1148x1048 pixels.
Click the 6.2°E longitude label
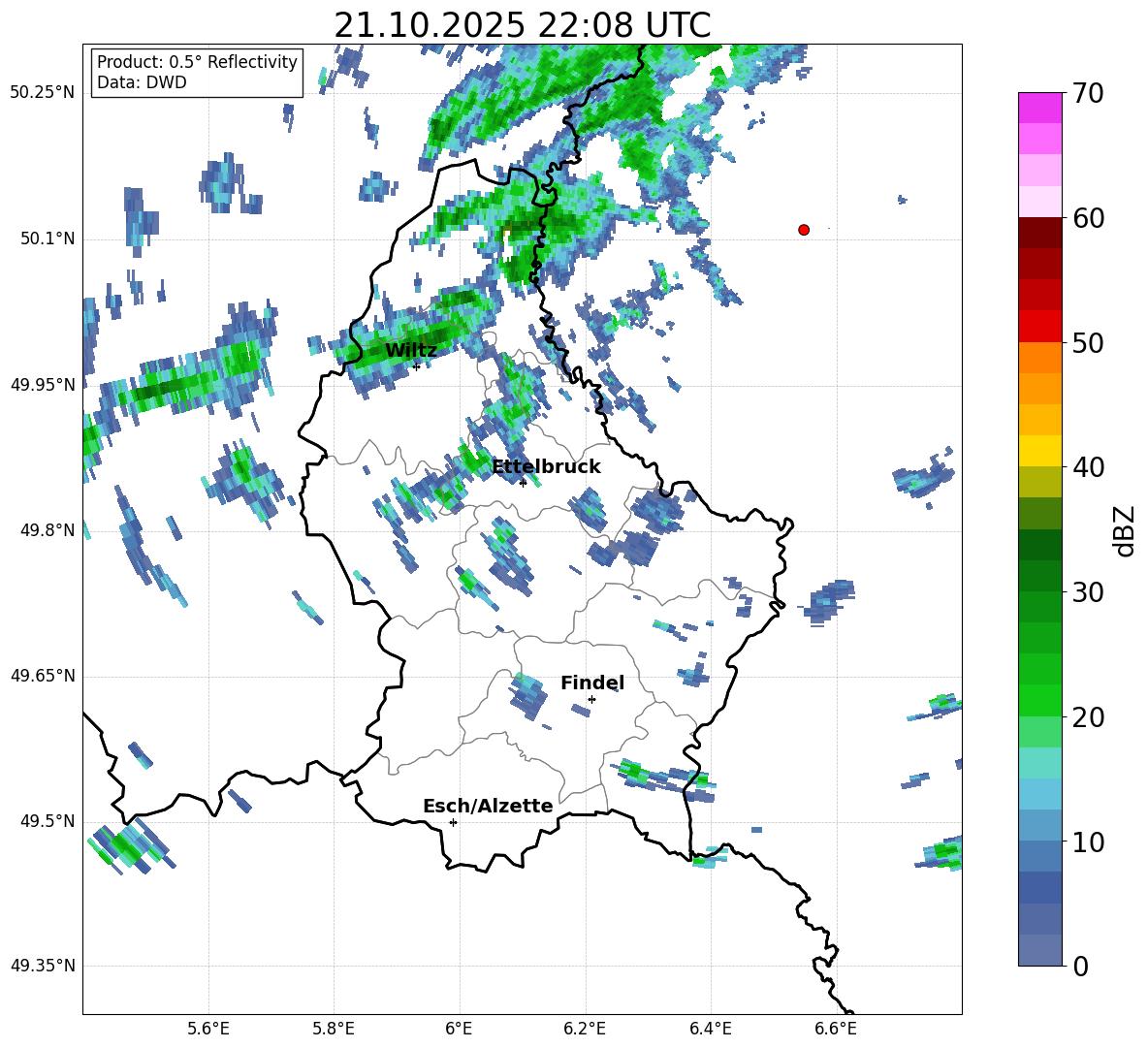pos(585,1029)
